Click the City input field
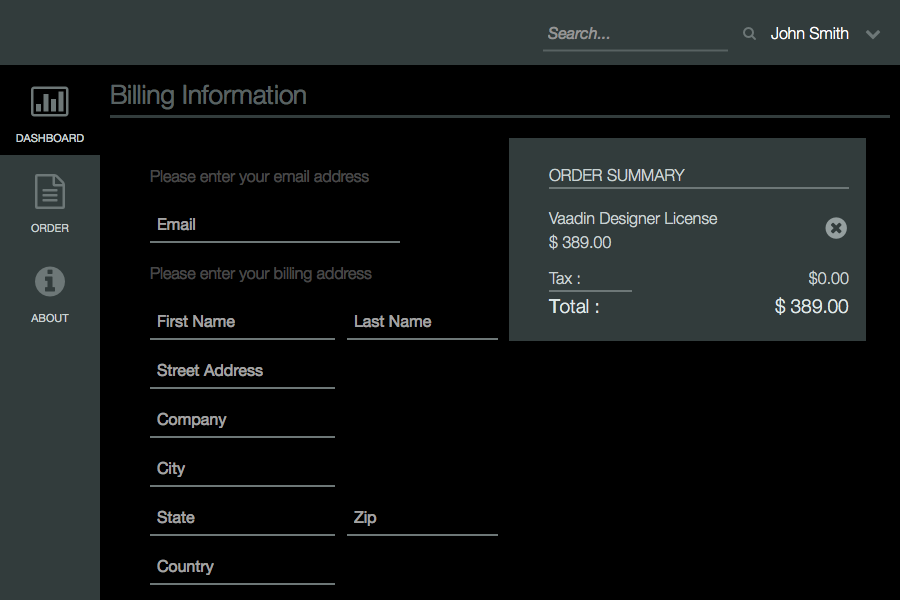The width and height of the screenshot is (900, 600). 242,469
